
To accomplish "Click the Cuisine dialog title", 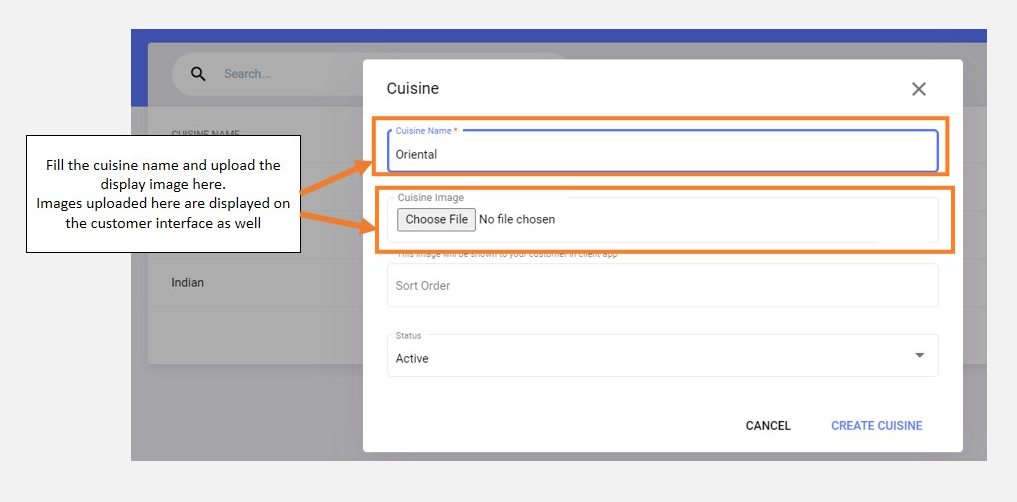I will pos(412,89).
